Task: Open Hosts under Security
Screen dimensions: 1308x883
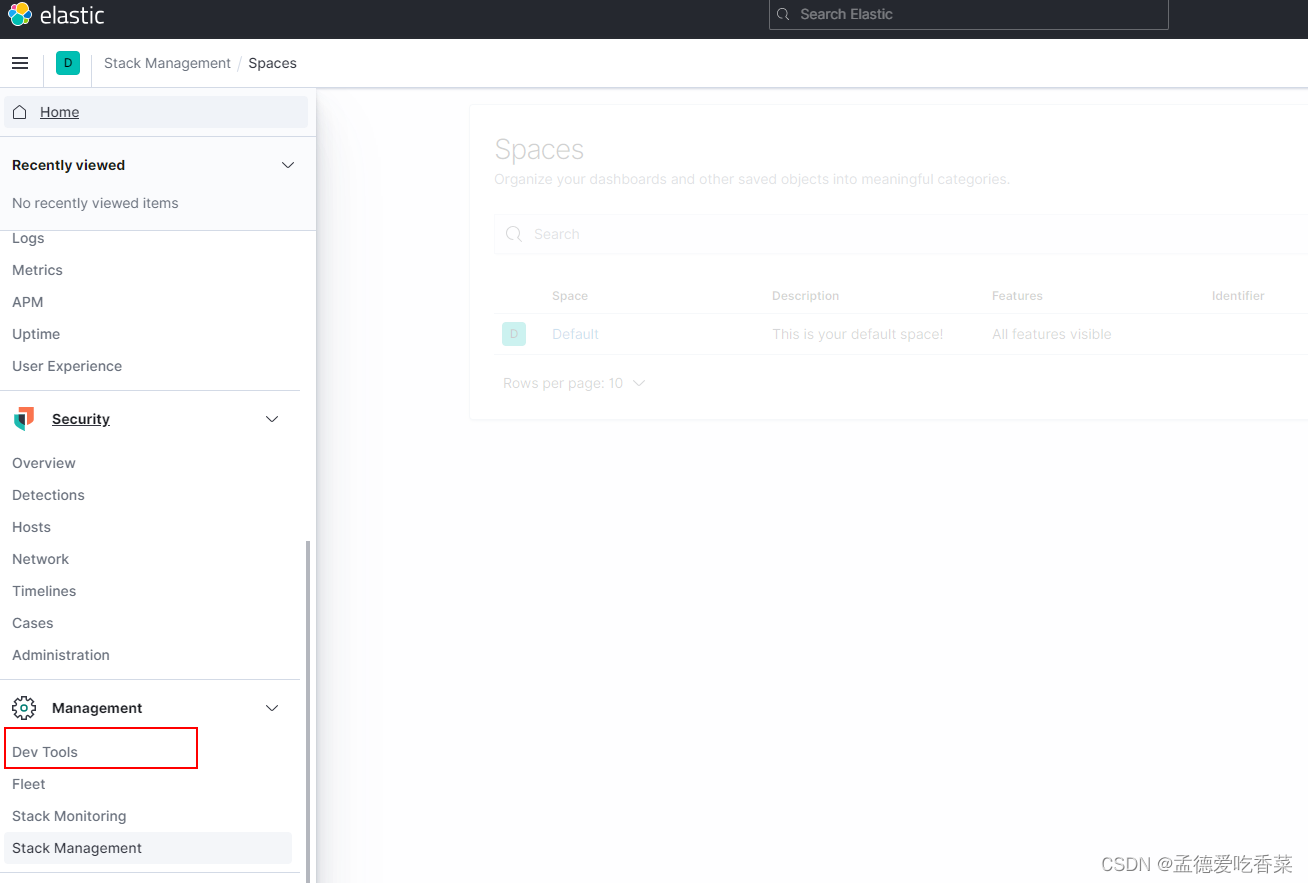Action: 31,527
